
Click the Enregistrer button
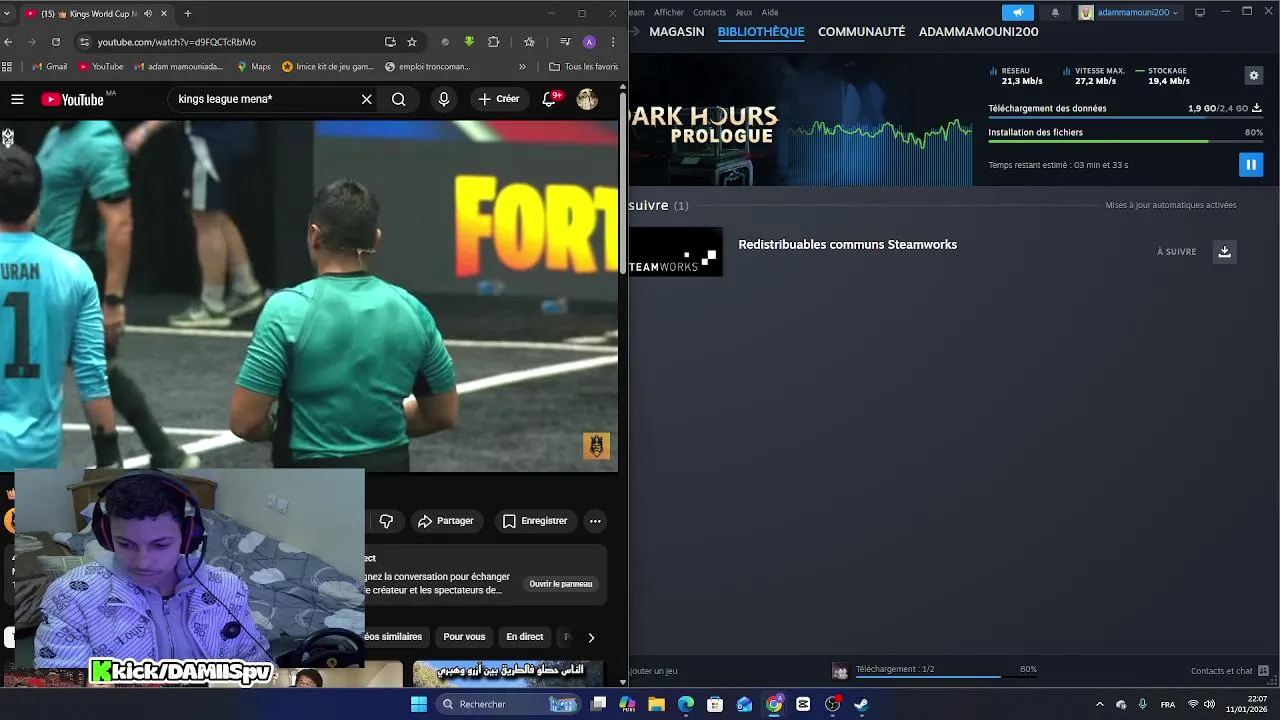click(535, 521)
